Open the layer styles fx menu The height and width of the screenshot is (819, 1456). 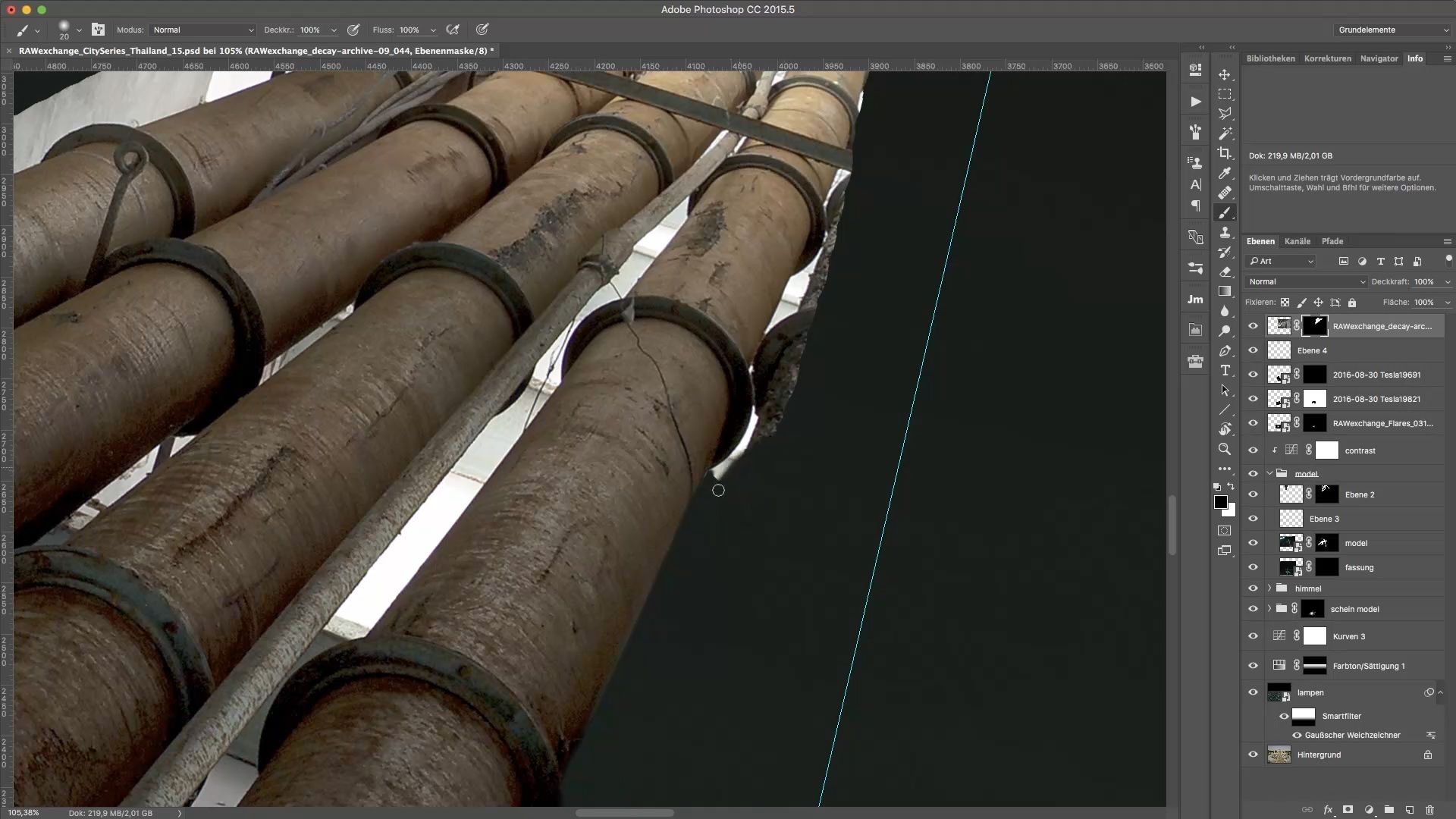pos(1328,810)
